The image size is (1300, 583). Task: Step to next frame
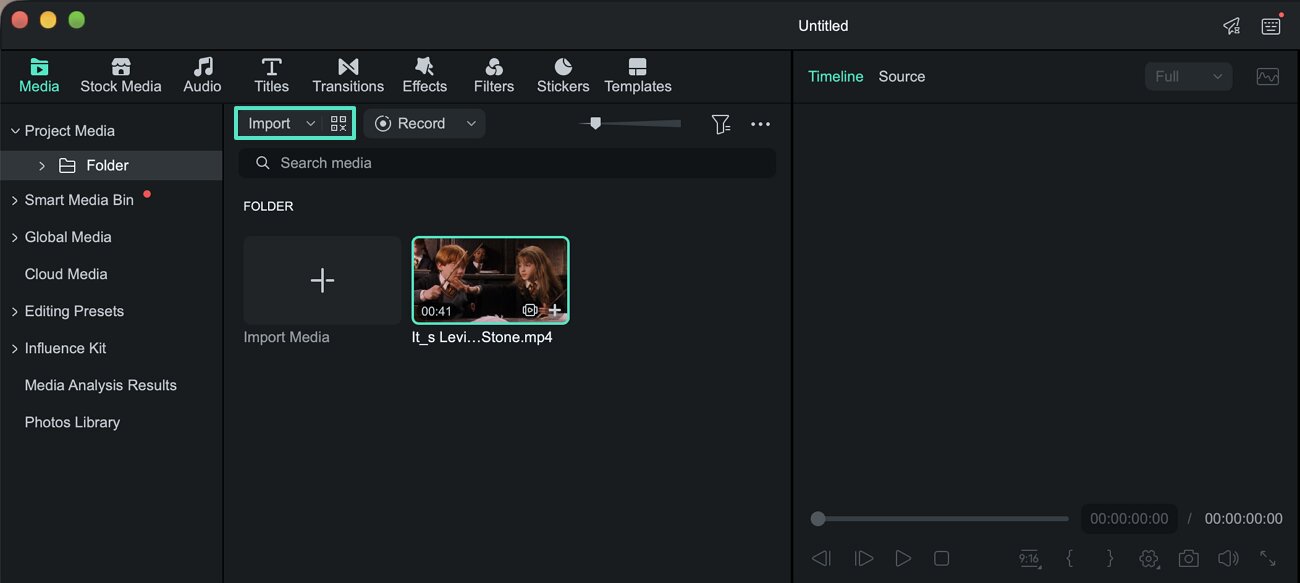[x=863, y=559]
